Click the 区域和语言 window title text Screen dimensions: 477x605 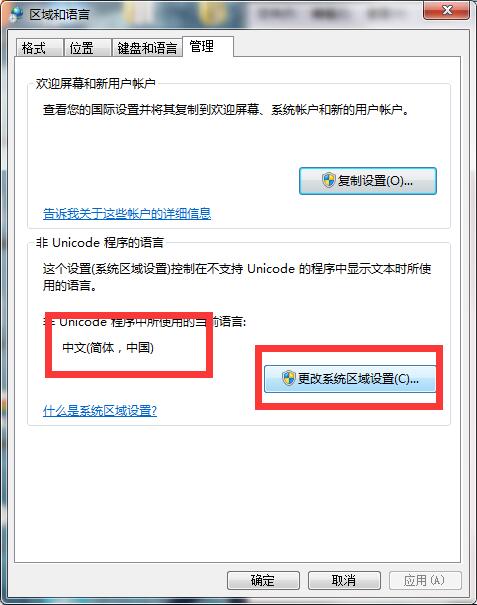(x=59, y=15)
